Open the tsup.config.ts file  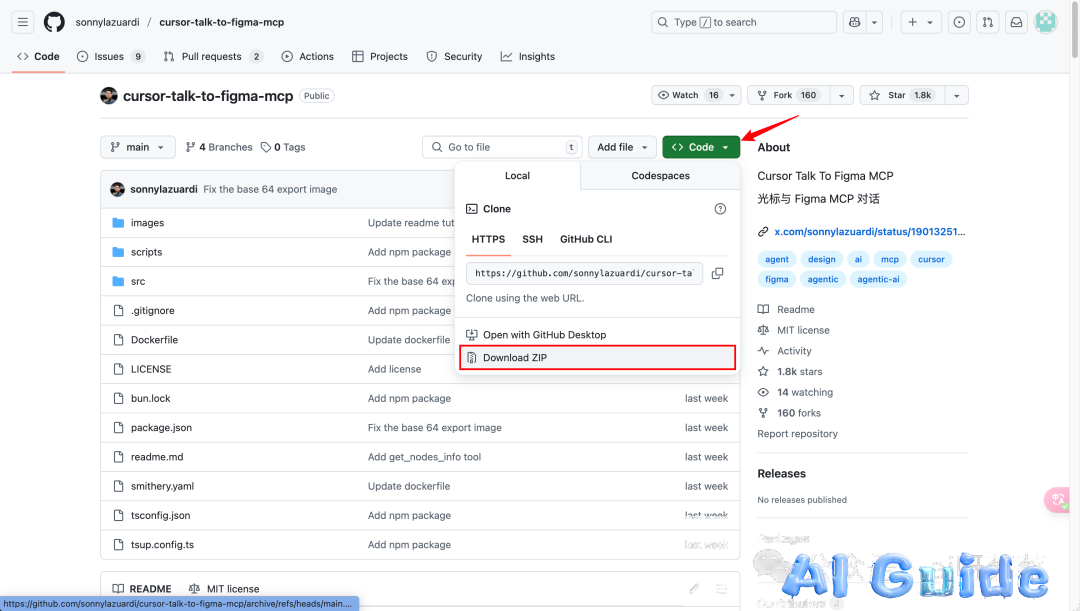163,545
